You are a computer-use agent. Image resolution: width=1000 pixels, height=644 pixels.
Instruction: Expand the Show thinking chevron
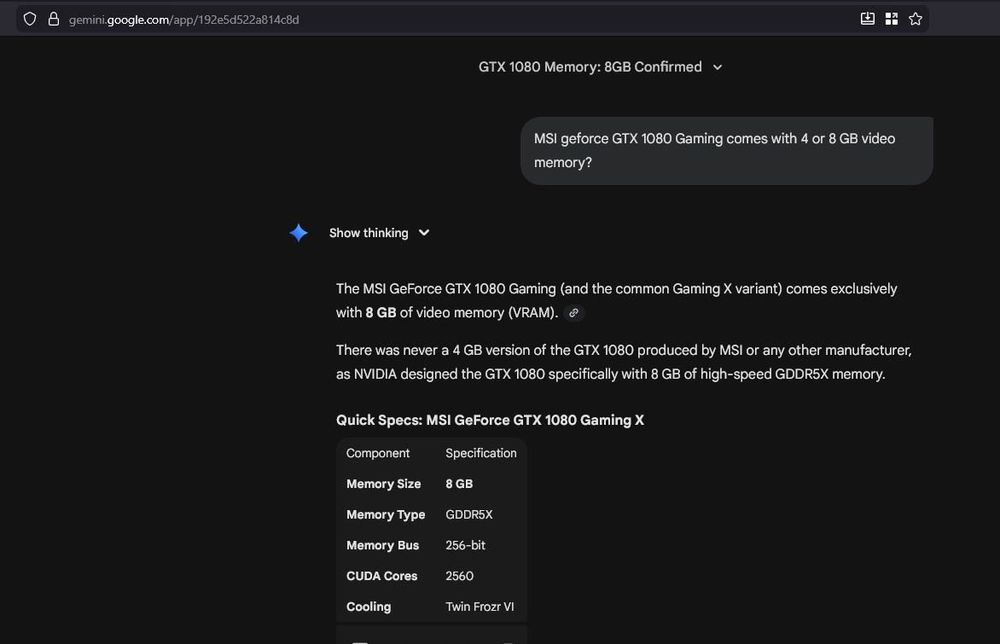pyautogui.click(x=424, y=233)
